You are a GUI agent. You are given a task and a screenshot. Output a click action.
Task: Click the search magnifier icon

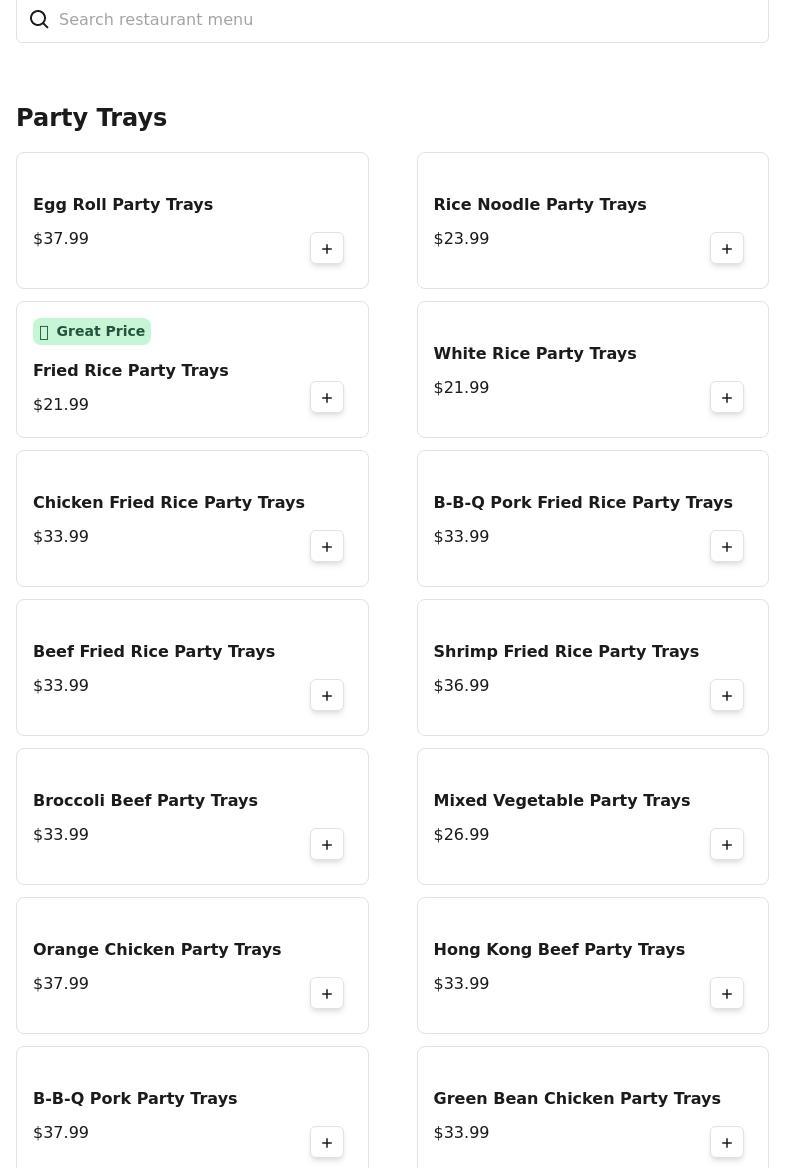point(39,20)
